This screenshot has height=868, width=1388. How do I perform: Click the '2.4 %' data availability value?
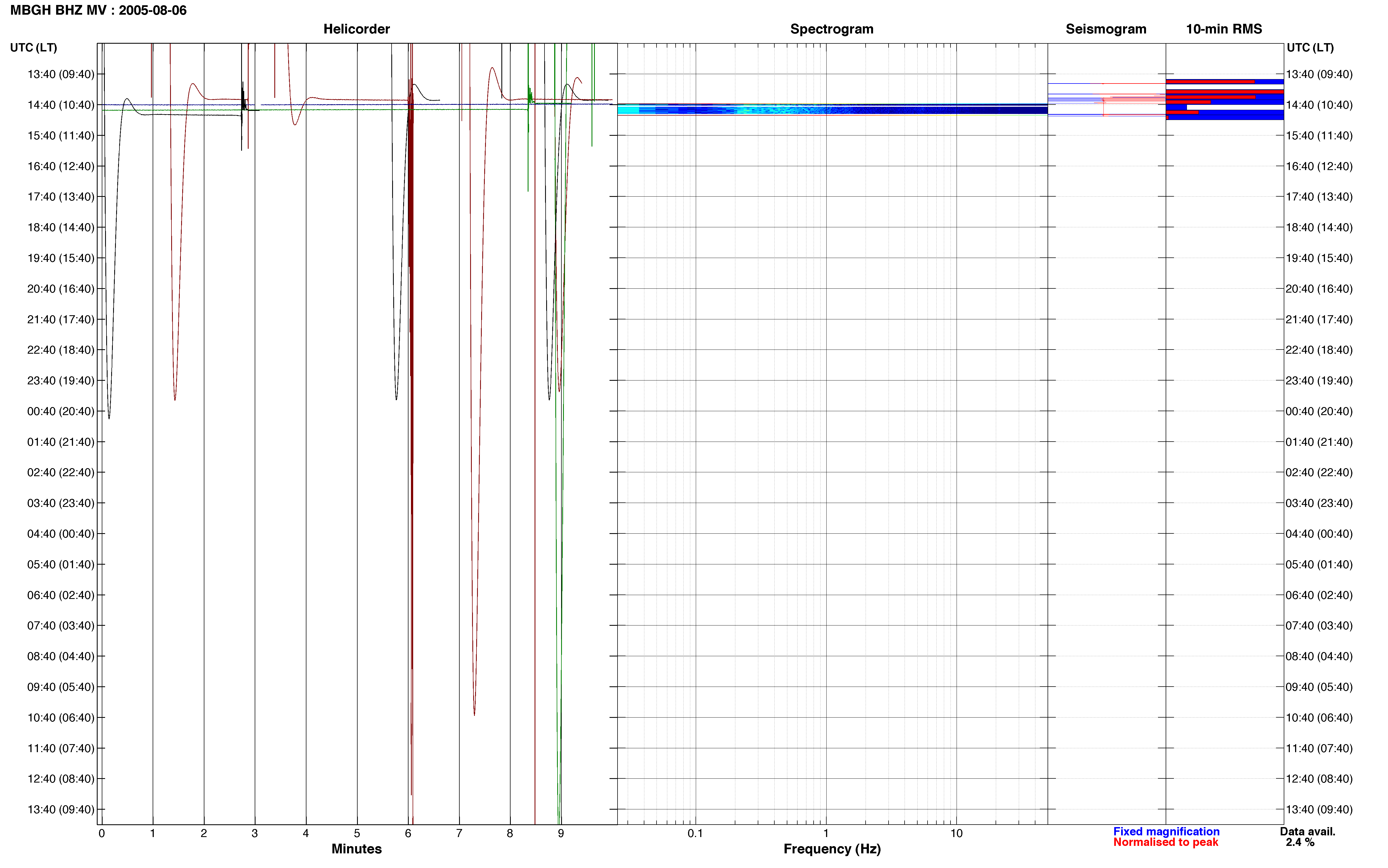click(x=1300, y=843)
